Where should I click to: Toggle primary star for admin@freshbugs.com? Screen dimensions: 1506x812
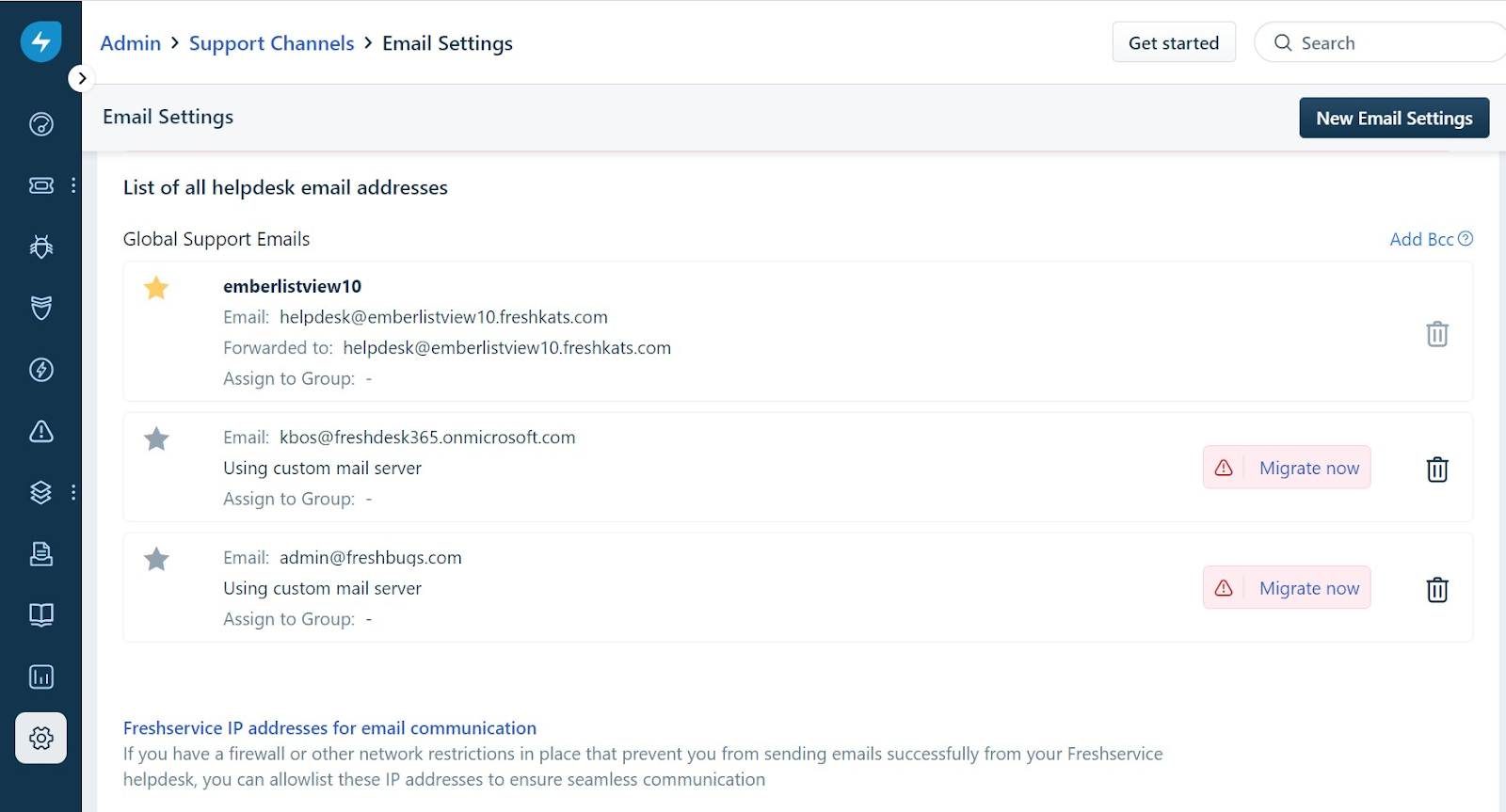tap(156, 559)
